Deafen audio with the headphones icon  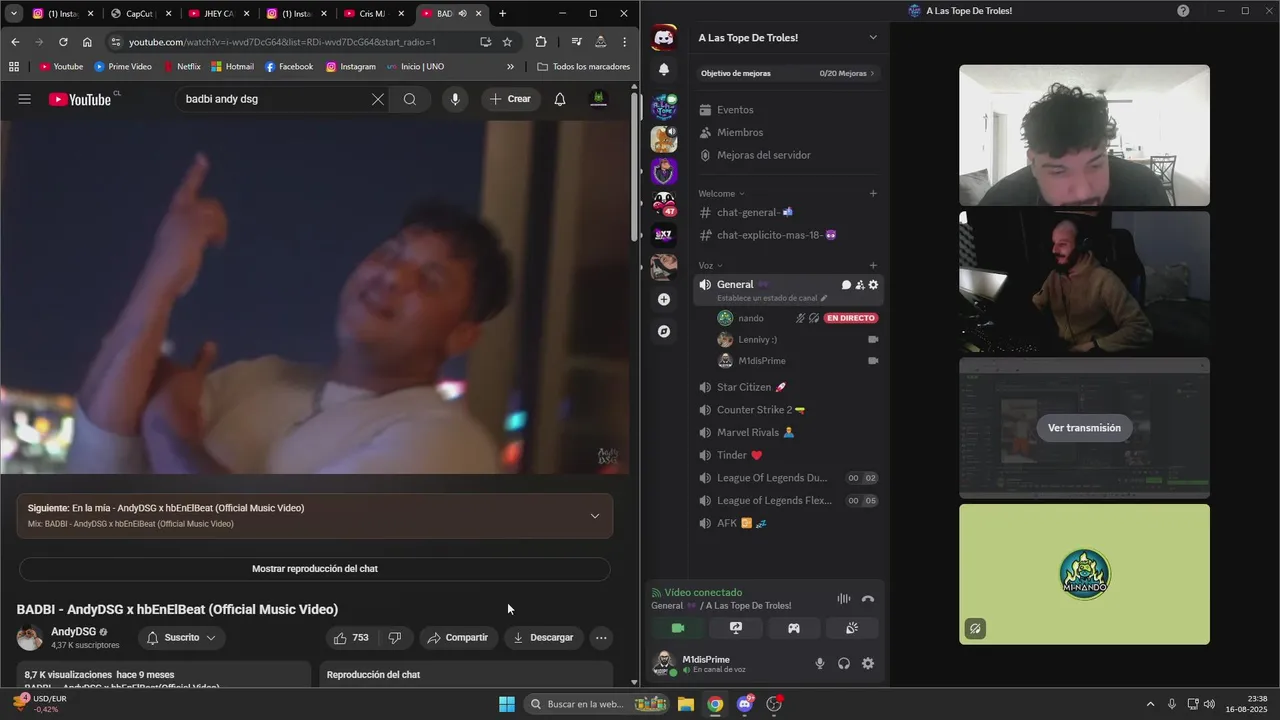click(844, 663)
